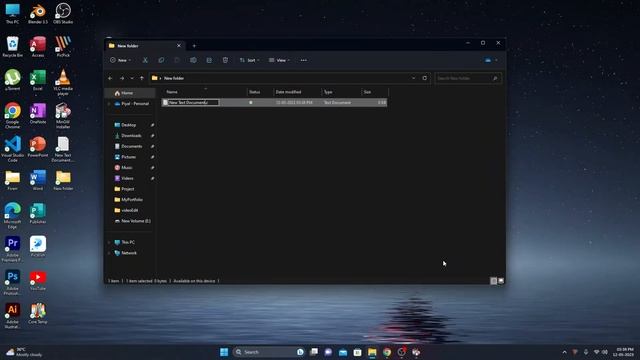Open the New dropdown in toolbar
640x360 pixels.
120,60
